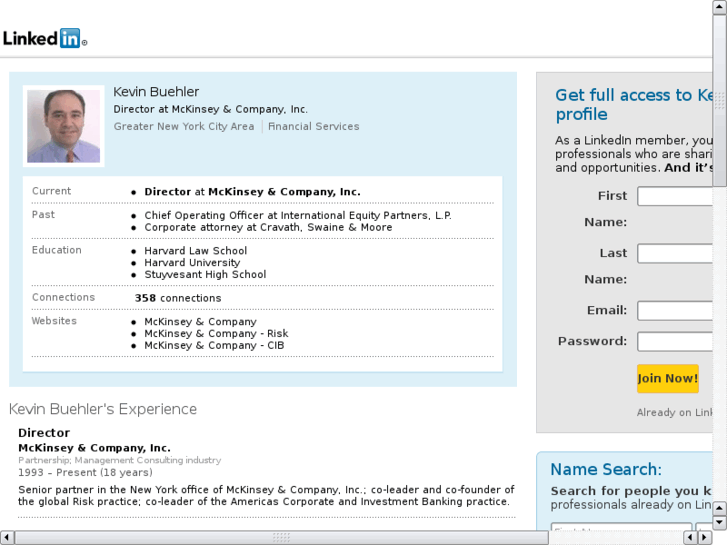
Task: Click the subtitle Director at McKinsey under the name
Action: click(210, 109)
